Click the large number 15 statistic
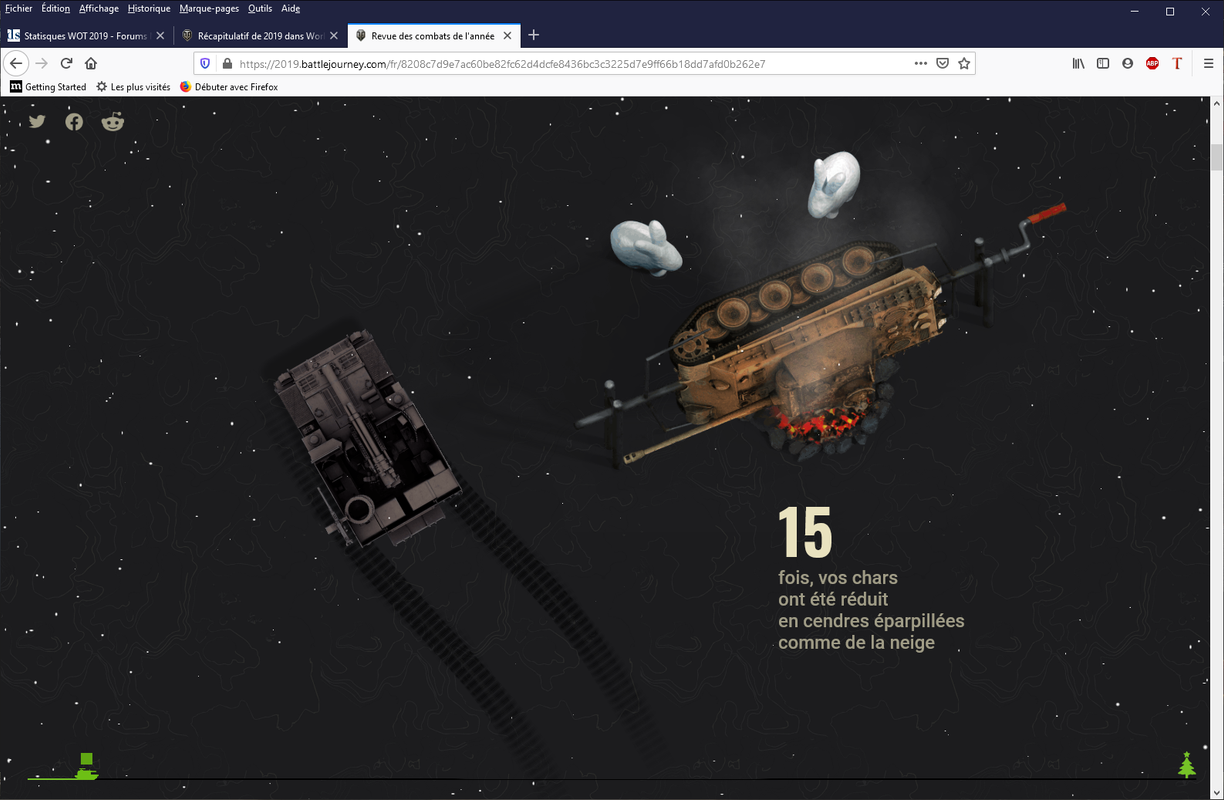This screenshot has width=1224, height=800. click(x=805, y=533)
